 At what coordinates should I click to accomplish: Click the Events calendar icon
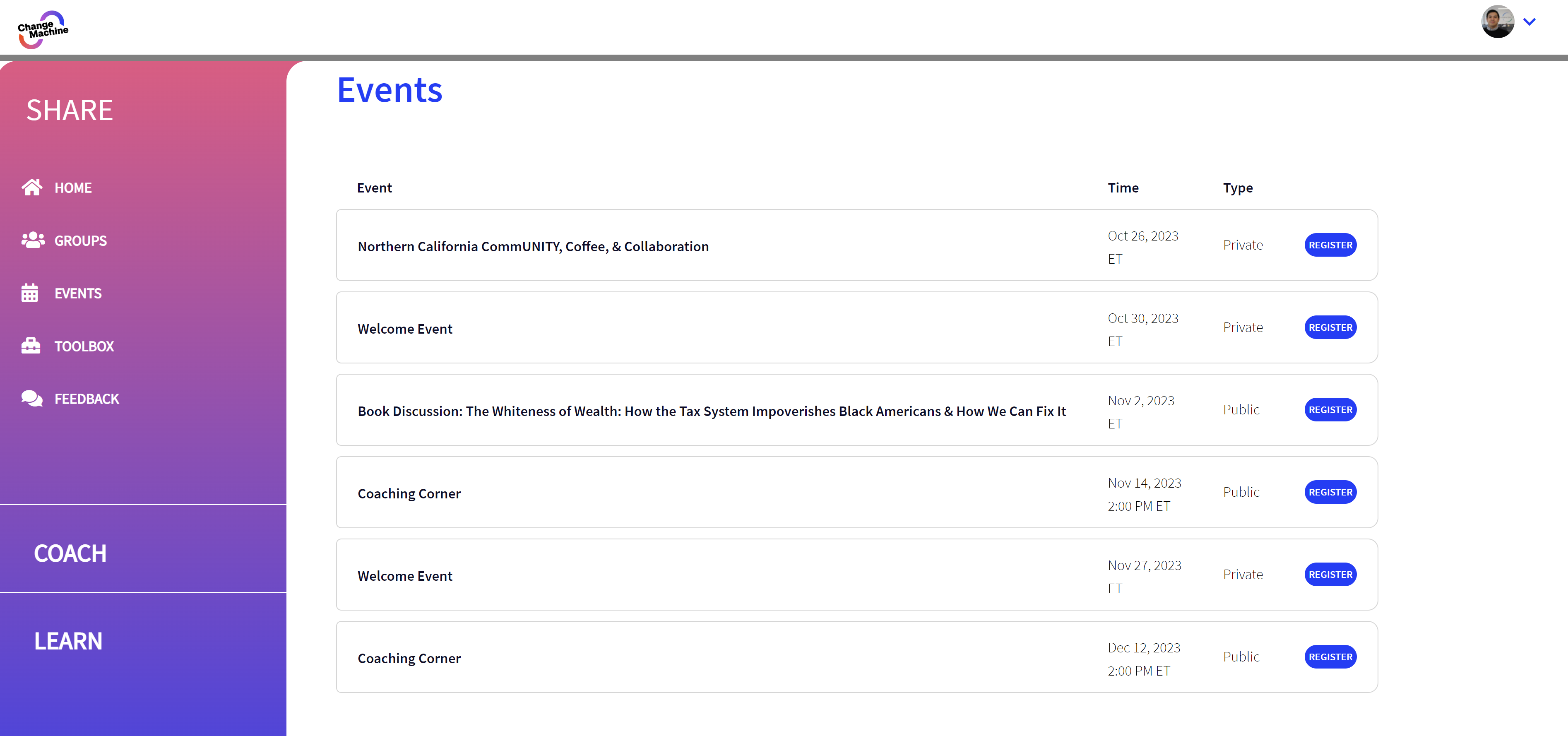click(30, 293)
